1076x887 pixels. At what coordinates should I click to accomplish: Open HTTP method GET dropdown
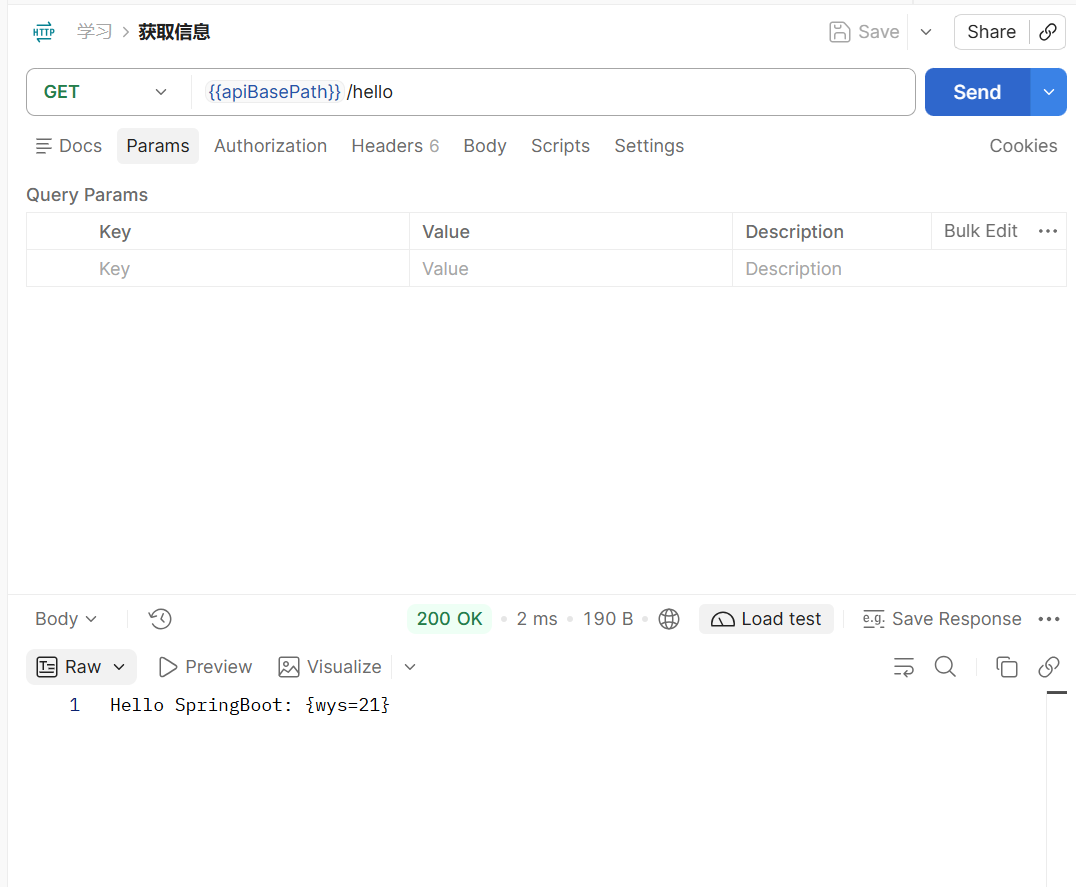point(106,92)
